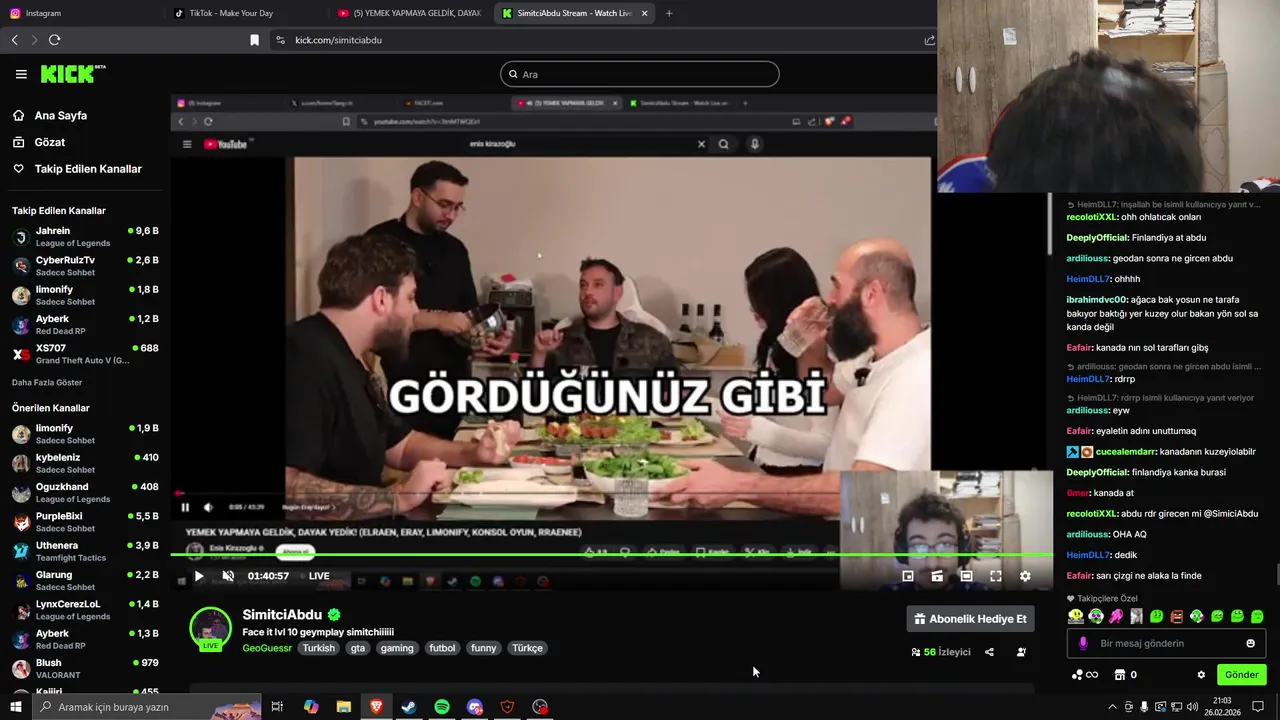Click the Windows Start button
Viewport: 1280px width, 720px height.
point(15,707)
